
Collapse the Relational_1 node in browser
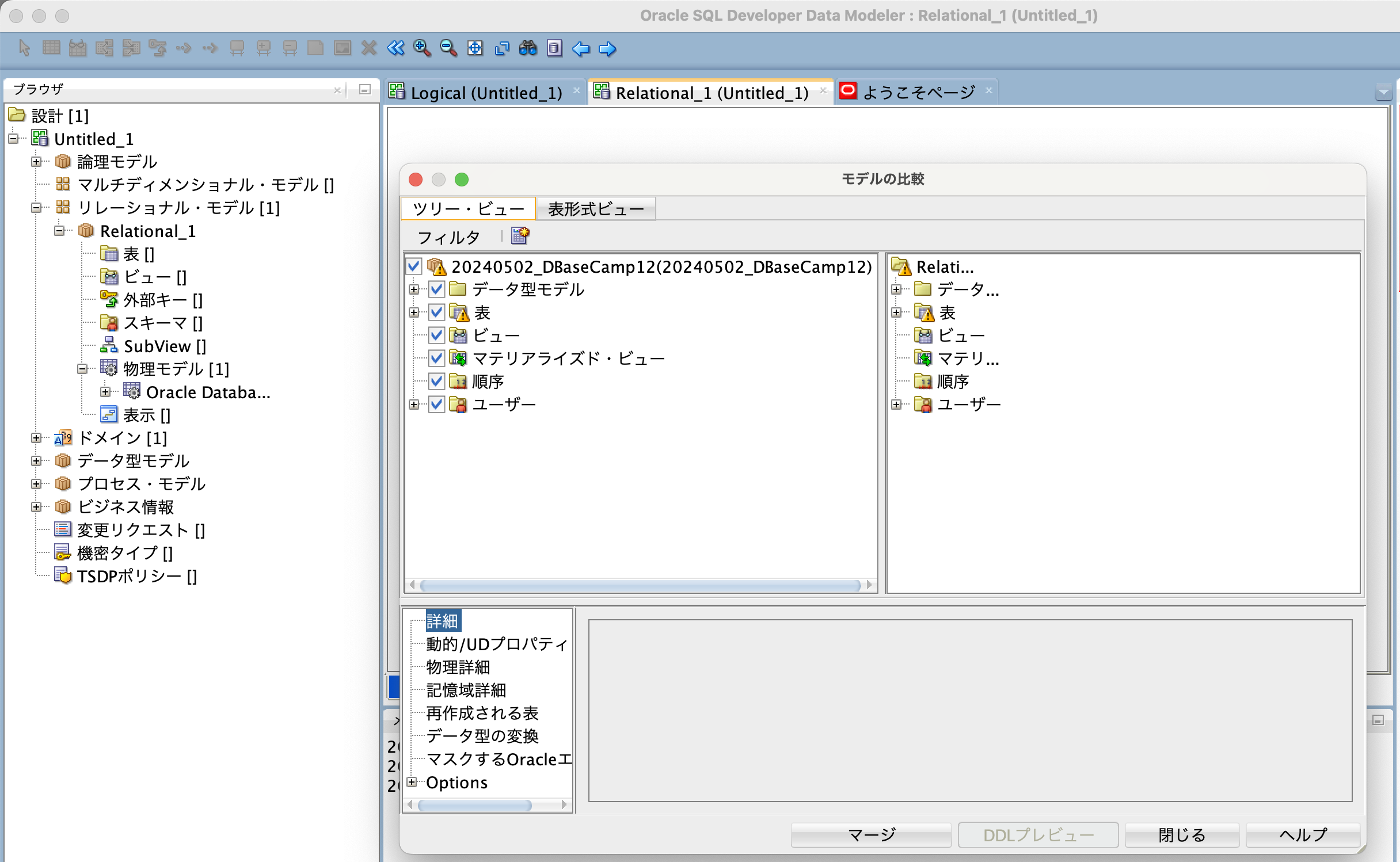58,231
